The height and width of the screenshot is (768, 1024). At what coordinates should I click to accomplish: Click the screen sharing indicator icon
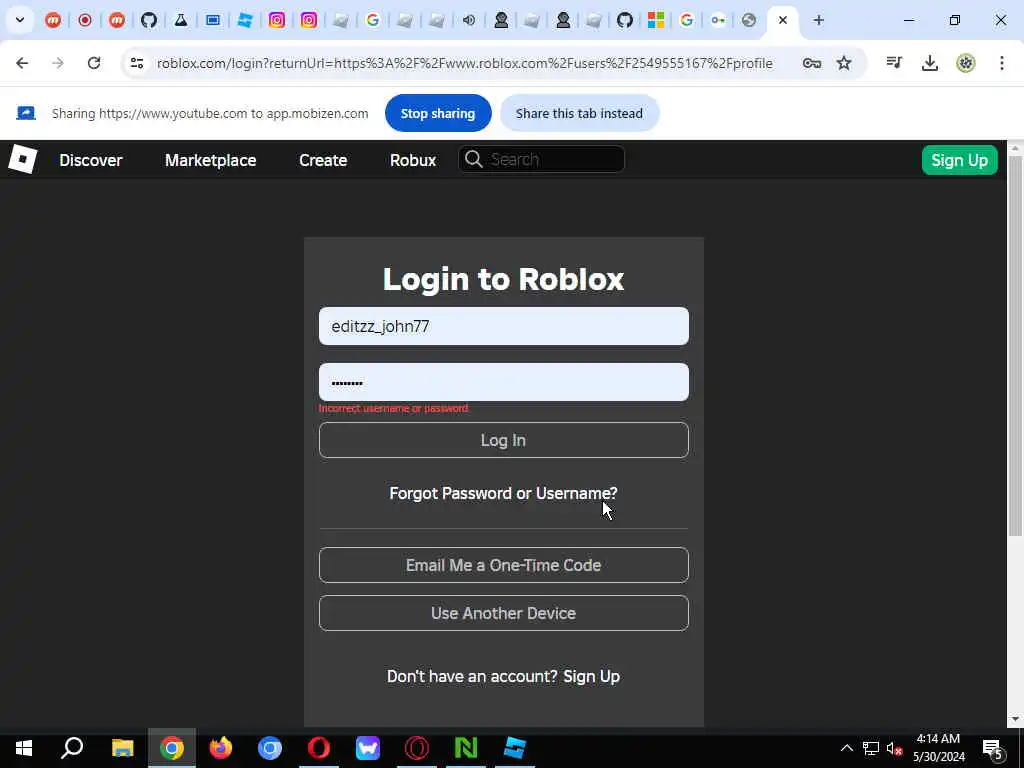click(x=25, y=113)
